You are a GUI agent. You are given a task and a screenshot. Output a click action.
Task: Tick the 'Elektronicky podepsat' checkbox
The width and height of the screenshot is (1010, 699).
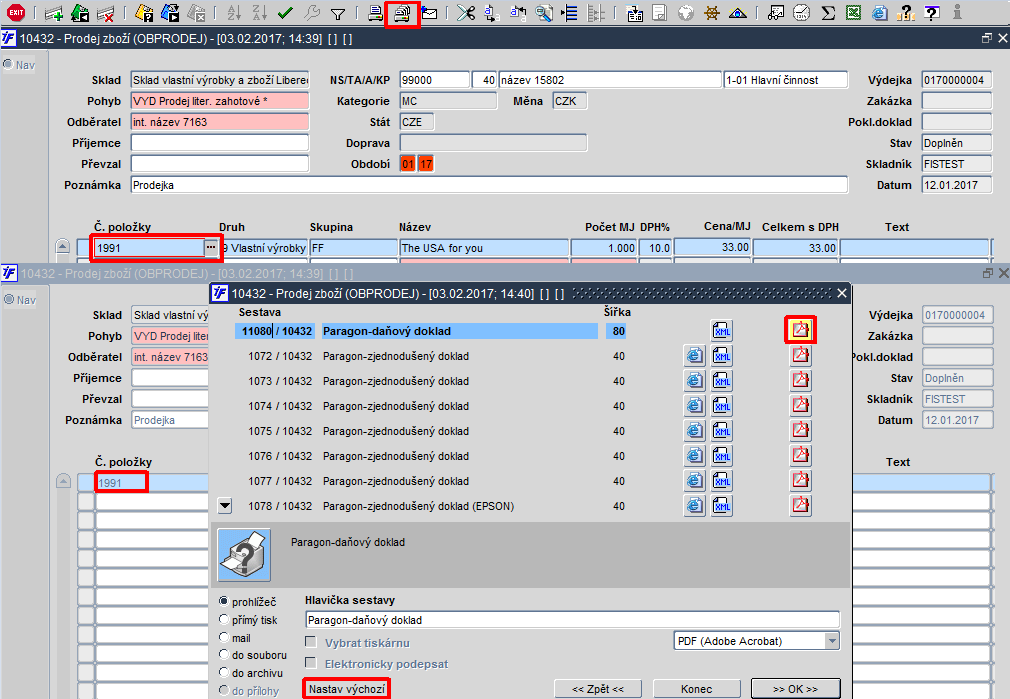[x=311, y=663]
